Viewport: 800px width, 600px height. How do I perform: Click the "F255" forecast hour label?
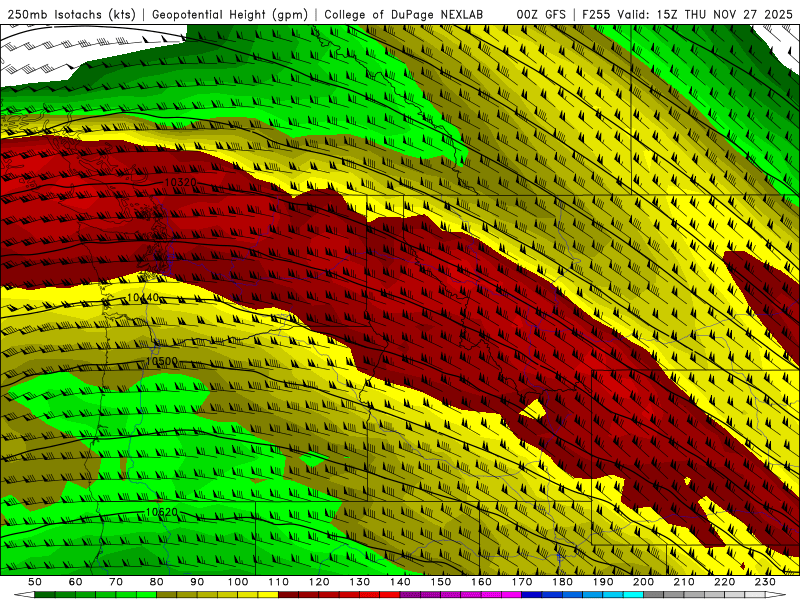coord(597,14)
